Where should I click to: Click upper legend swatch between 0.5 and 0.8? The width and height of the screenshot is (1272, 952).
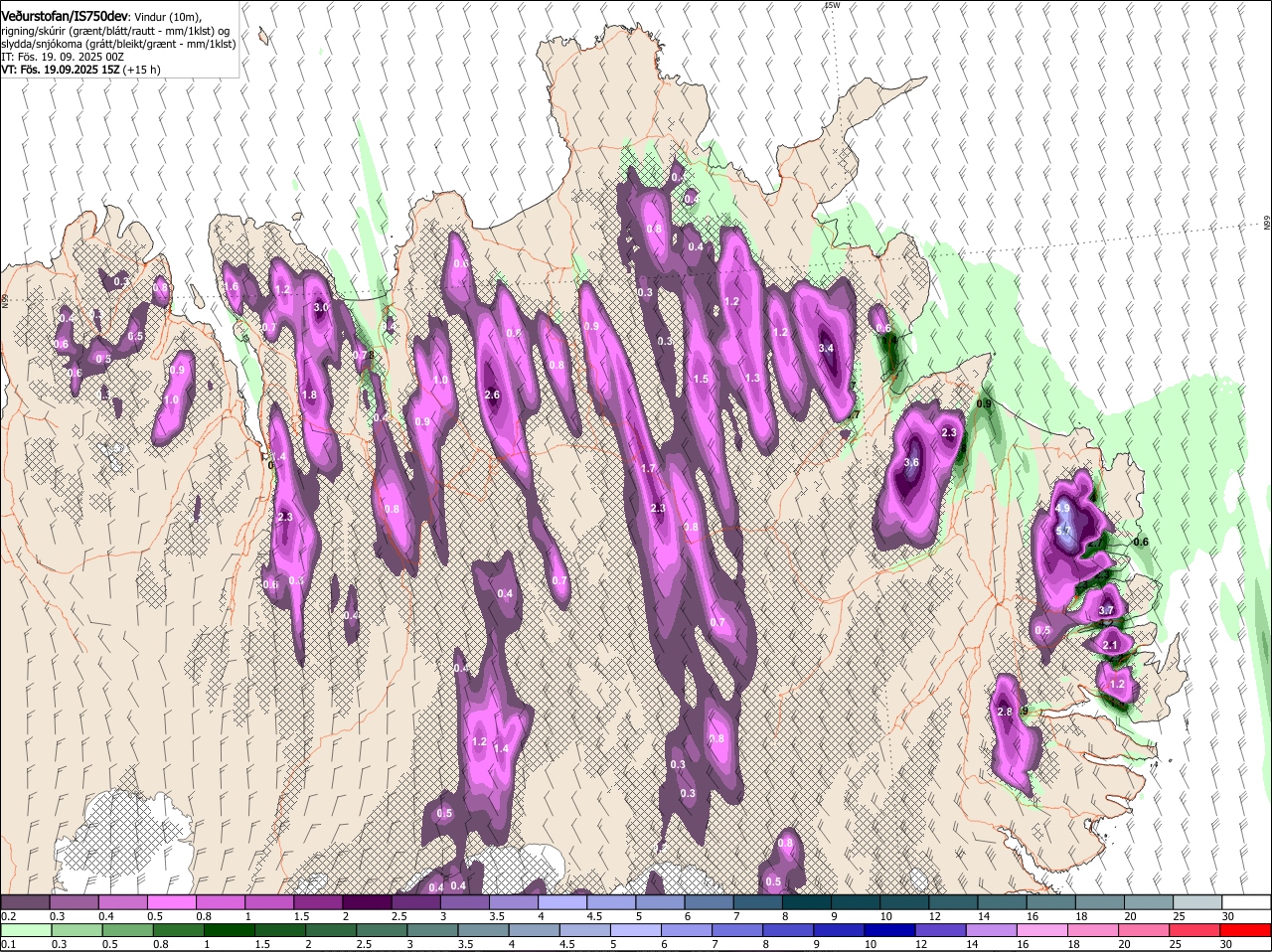(x=171, y=901)
